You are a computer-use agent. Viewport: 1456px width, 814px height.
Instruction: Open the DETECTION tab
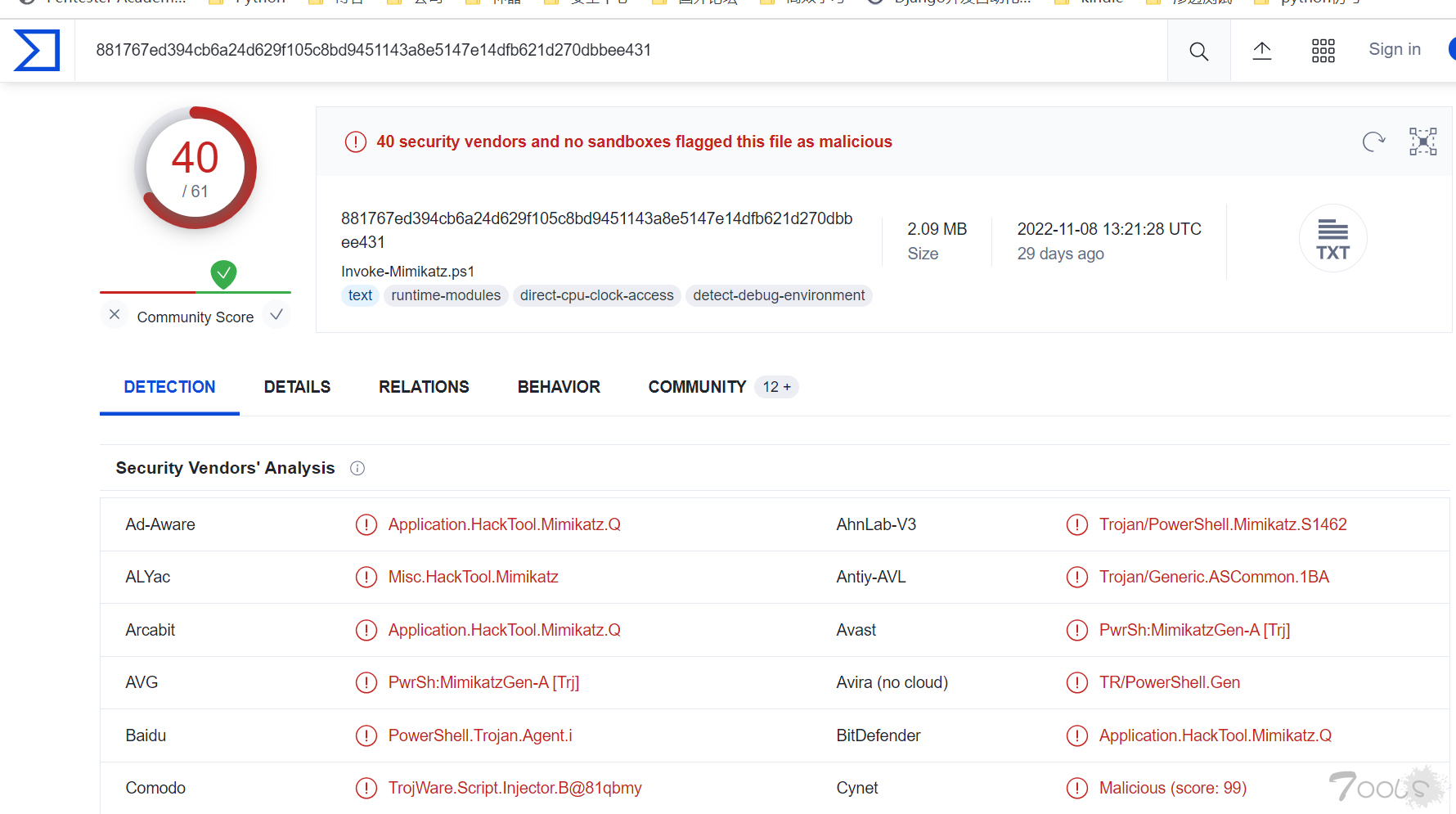(169, 387)
